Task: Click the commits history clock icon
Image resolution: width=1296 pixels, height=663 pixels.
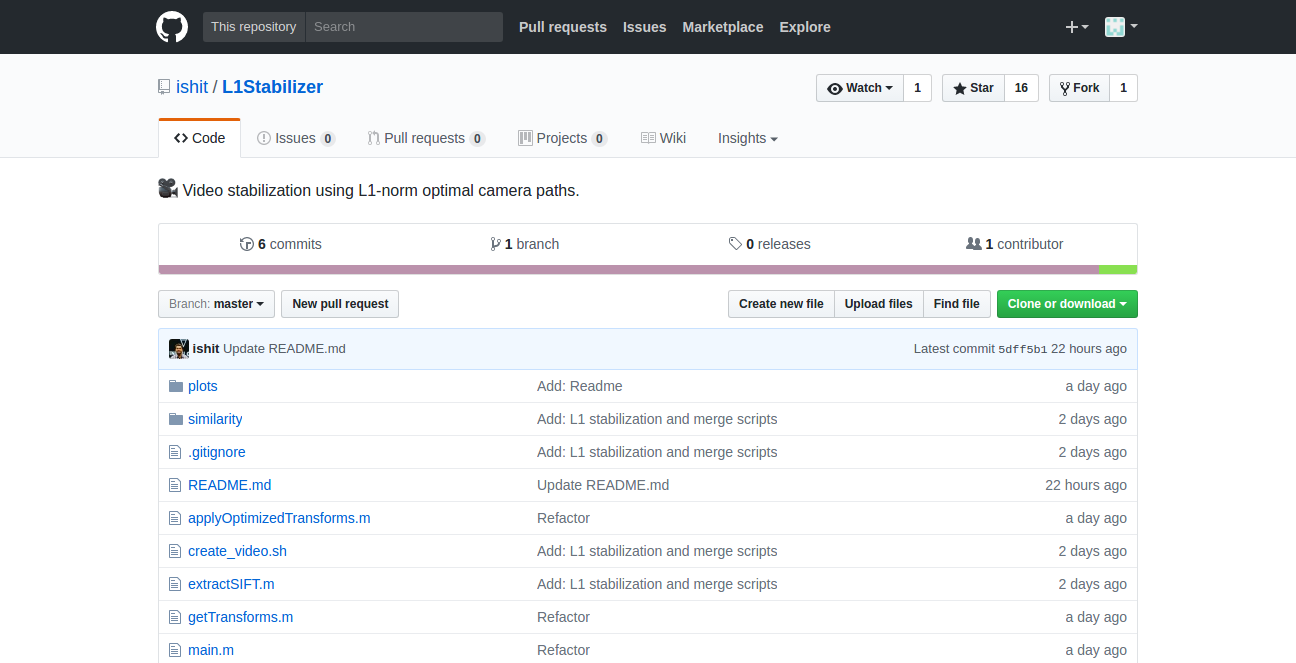Action: coord(247,244)
